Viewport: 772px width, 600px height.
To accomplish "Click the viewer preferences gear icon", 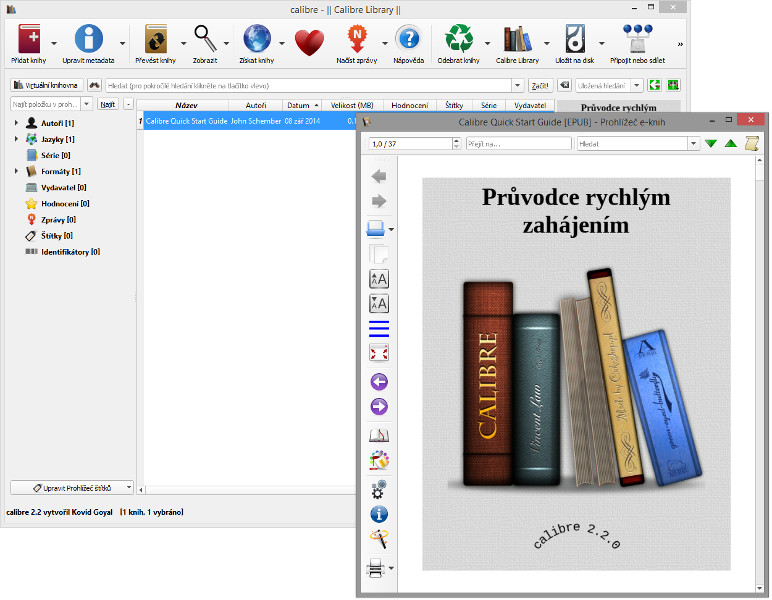I will tap(379, 490).
